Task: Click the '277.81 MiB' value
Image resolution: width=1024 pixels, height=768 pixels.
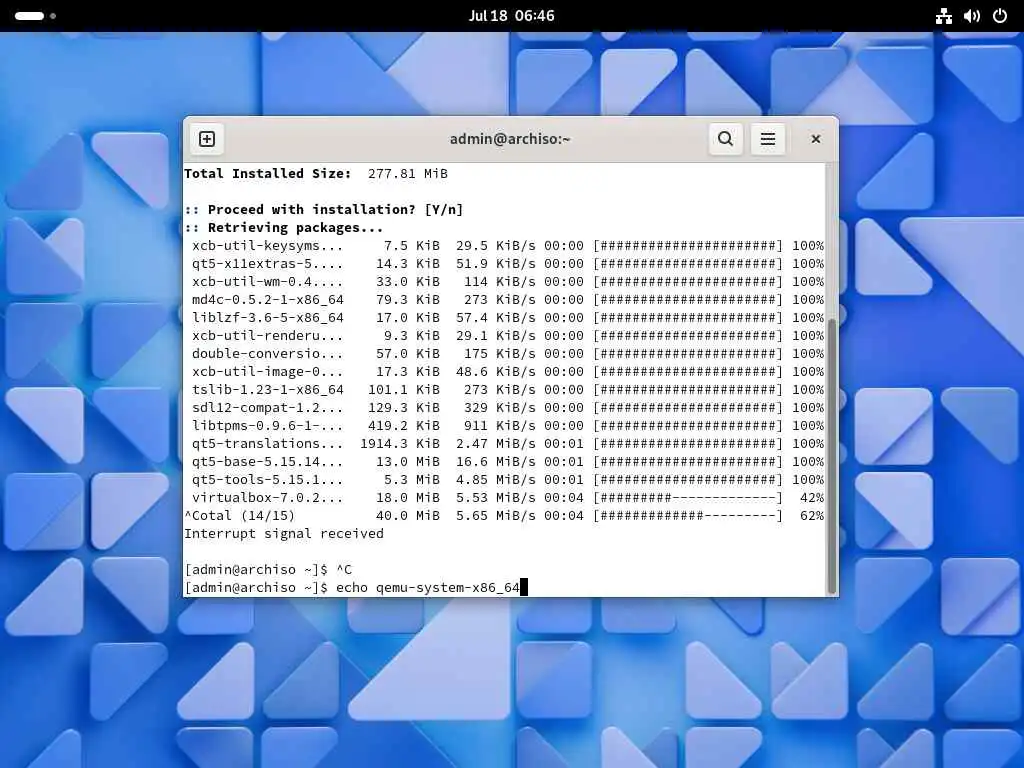Action: [x=408, y=174]
